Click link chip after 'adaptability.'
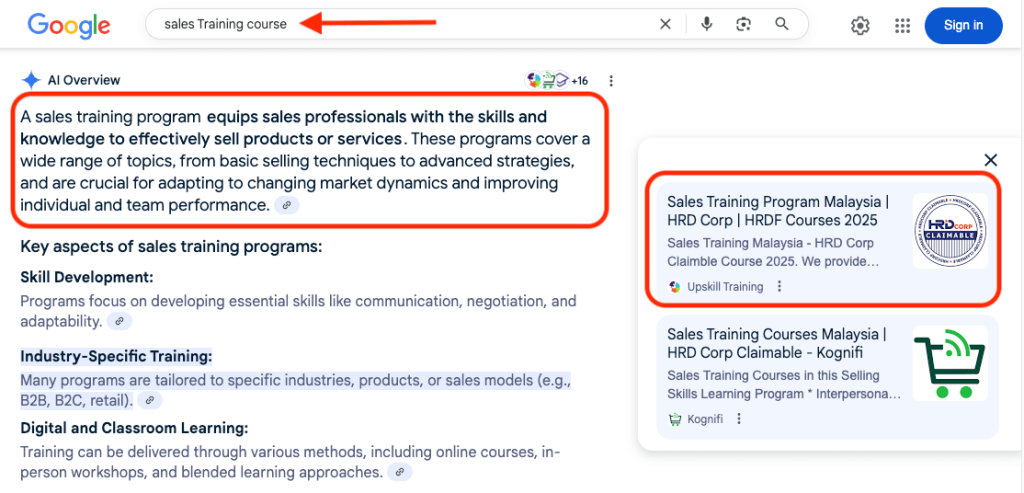Screen dimensions: 1024x493 120,321
